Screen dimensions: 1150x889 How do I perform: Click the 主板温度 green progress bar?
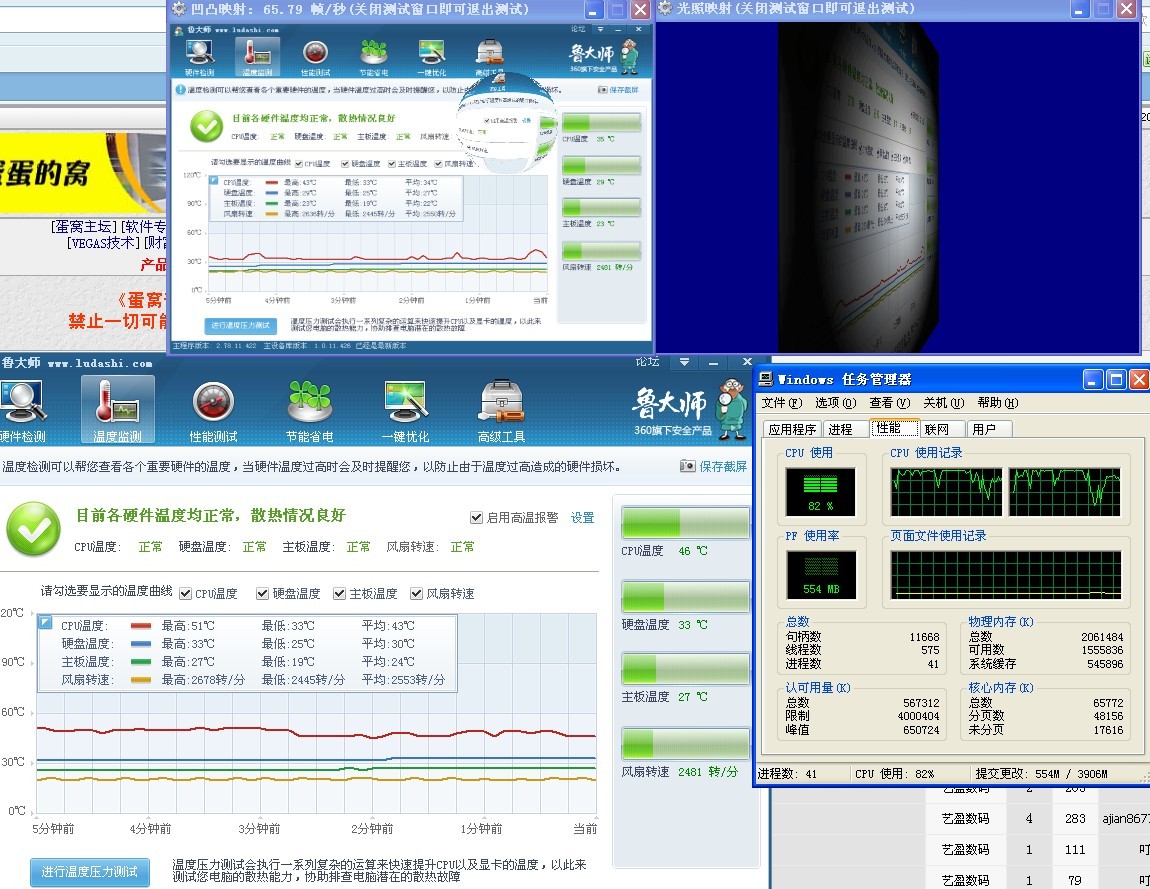pyautogui.click(x=685, y=669)
